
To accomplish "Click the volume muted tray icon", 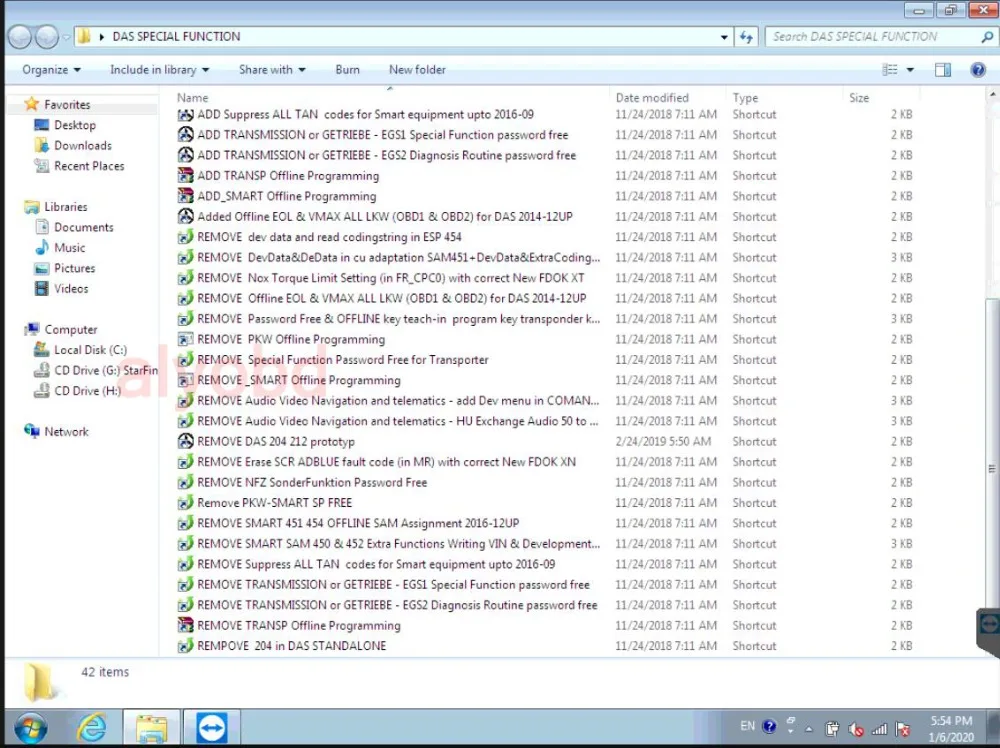I will pos(855,728).
